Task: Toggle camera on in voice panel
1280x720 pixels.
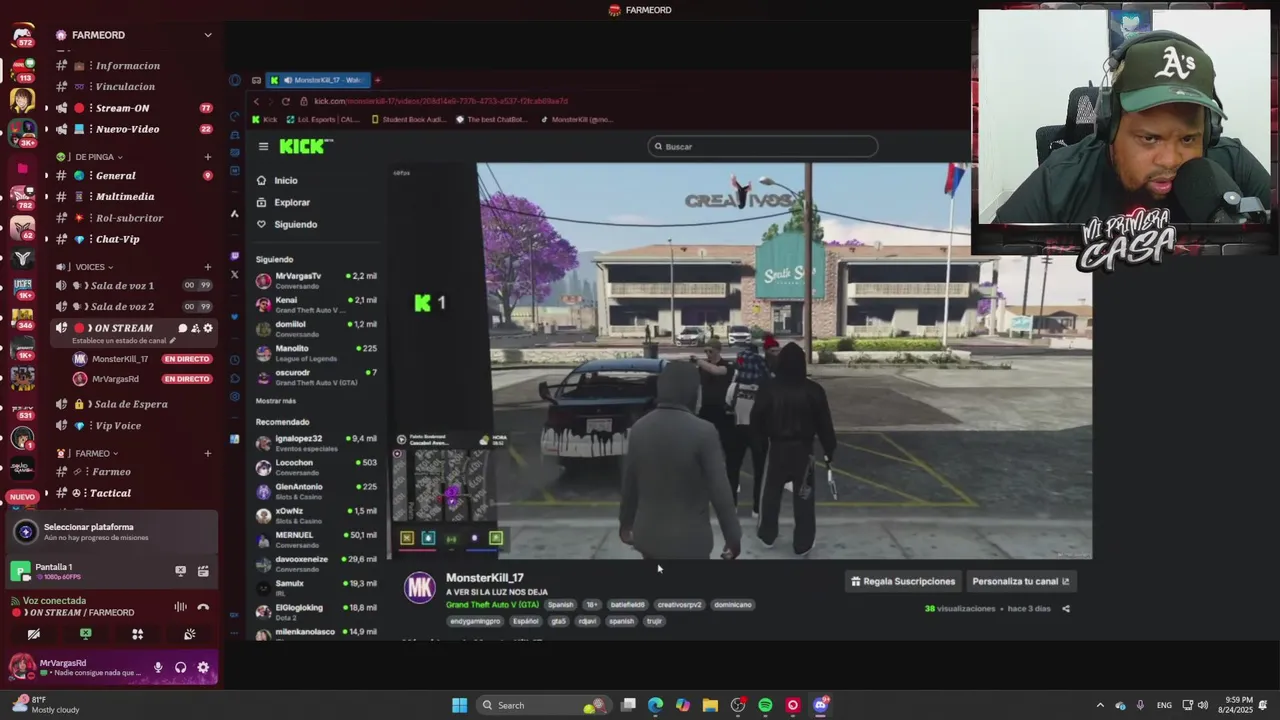Action: [34, 634]
